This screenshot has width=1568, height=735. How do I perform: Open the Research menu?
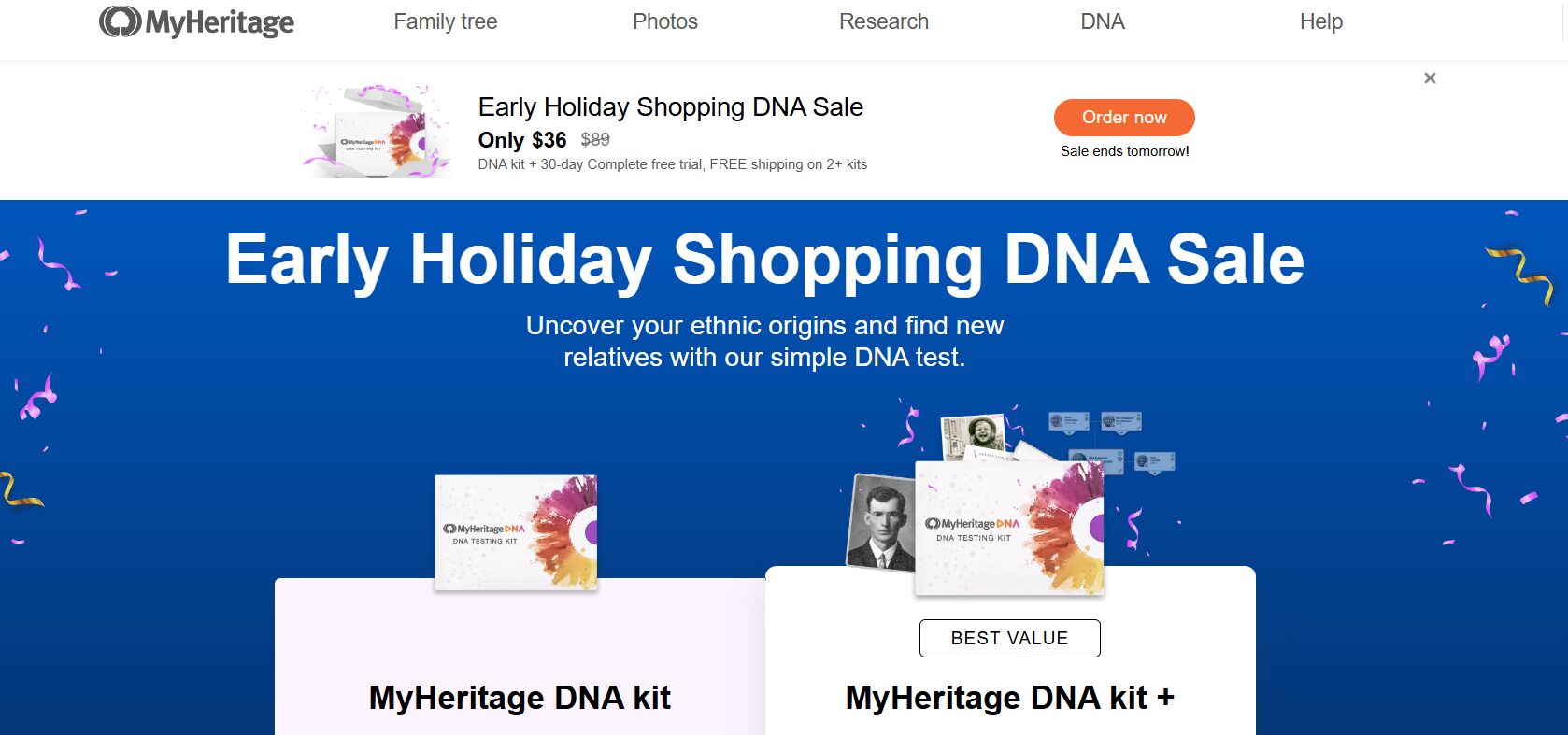tap(883, 21)
